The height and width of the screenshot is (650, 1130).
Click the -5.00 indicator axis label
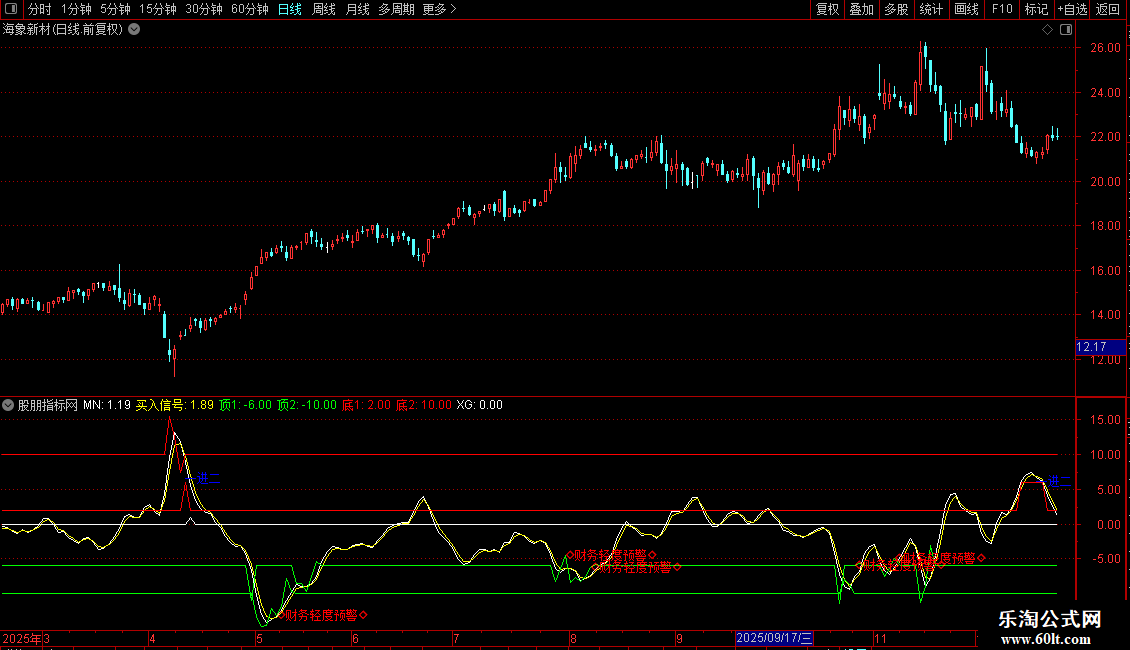click(x=1104, y=559)
